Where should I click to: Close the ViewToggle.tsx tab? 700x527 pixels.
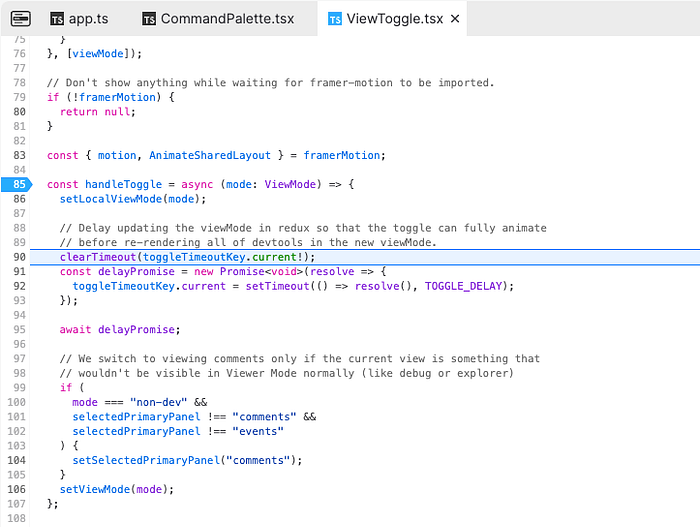456,19
